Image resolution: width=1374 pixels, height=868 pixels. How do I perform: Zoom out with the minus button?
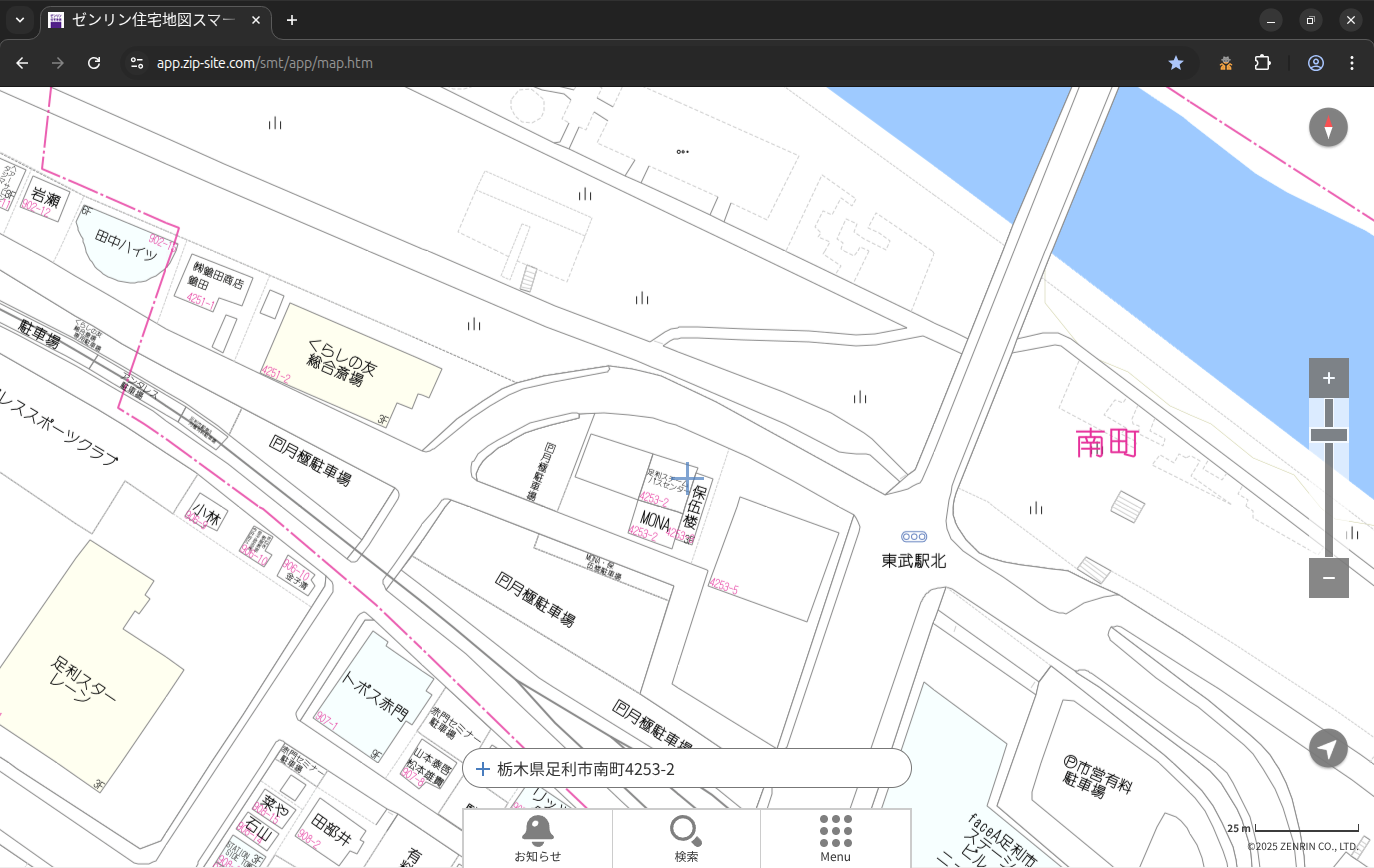click(x=1328, y=578)
